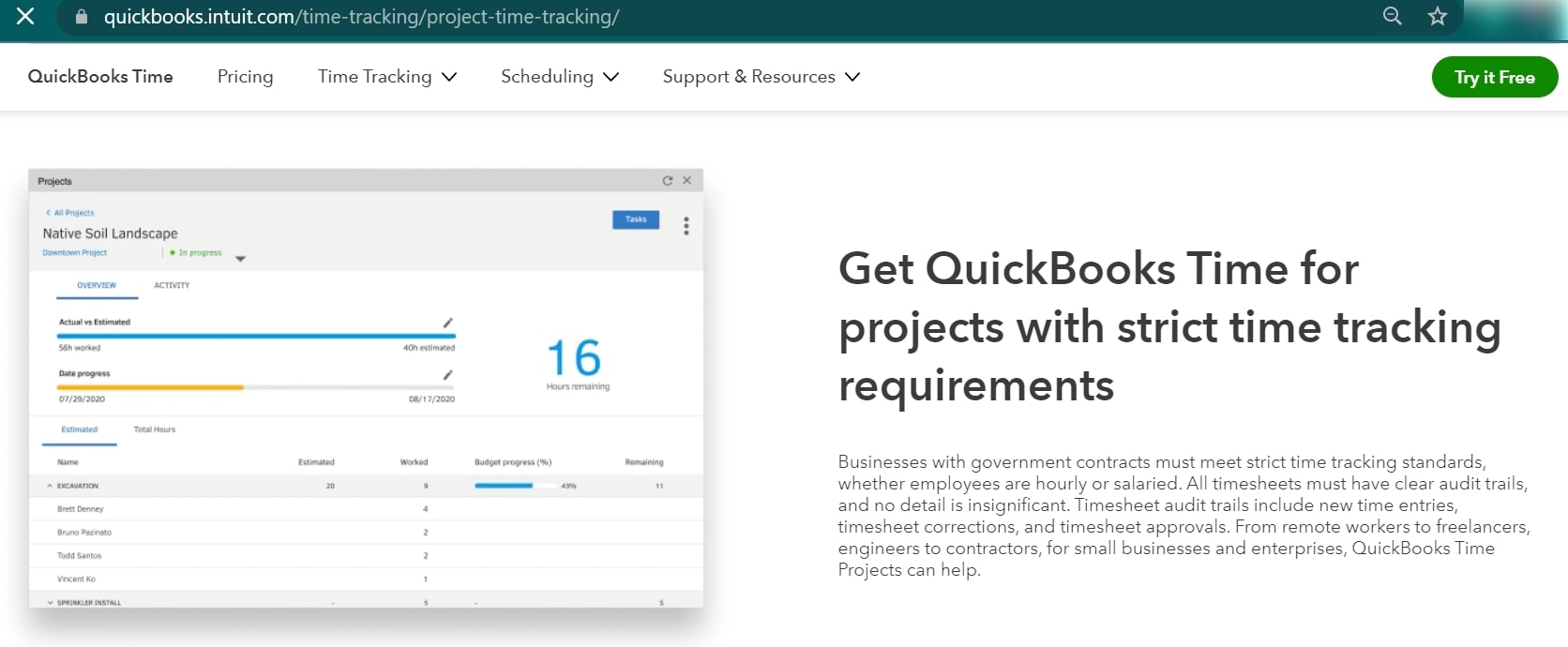Viewport: 1568px width, 647px height.
Task: Switch to the ACTIVITY tab
Action: click(172, 285)
